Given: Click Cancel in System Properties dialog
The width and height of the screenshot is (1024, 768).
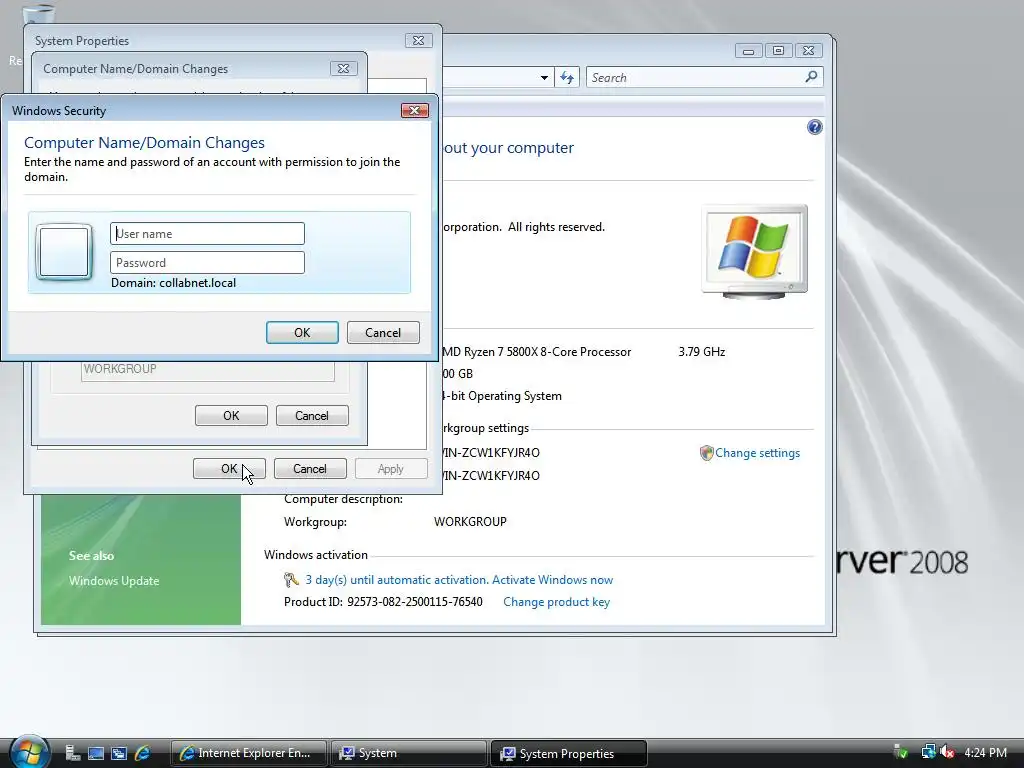Looking at the screenshot, I should pyautogui.click(x=310, y=468).
